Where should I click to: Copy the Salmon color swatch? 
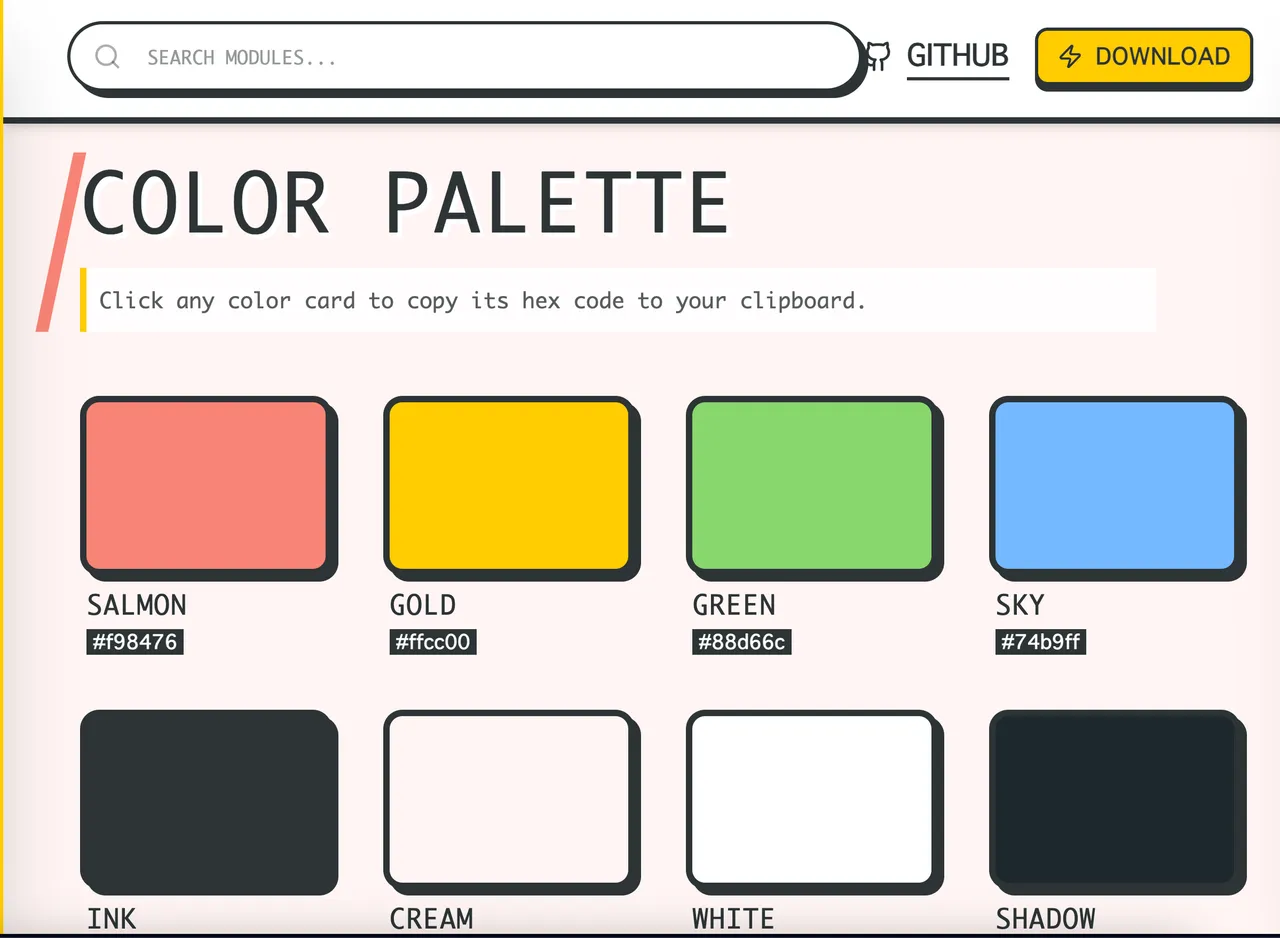[206, 485]
